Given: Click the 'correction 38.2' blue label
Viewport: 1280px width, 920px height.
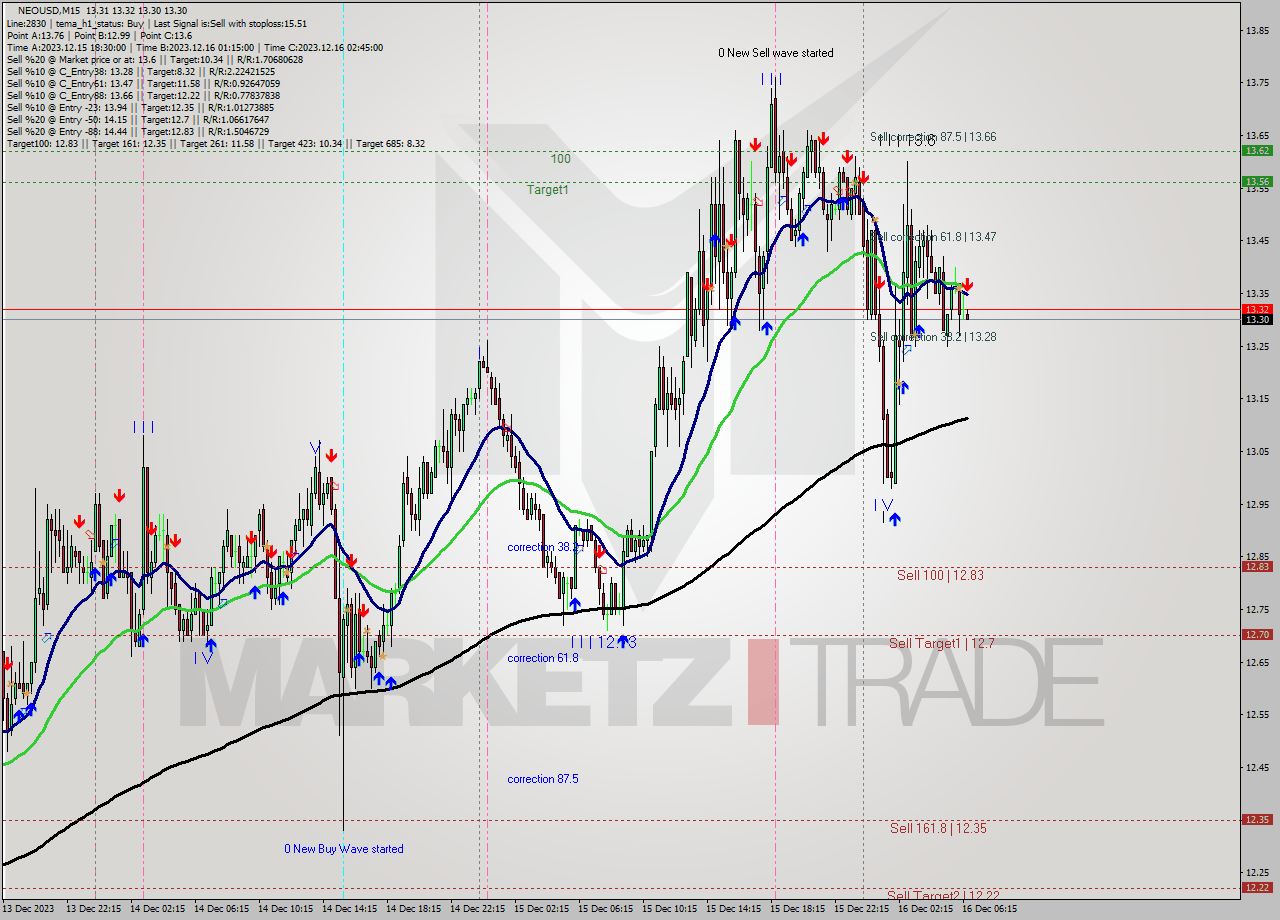Looking at the screenshot, I should pos(543,548).
